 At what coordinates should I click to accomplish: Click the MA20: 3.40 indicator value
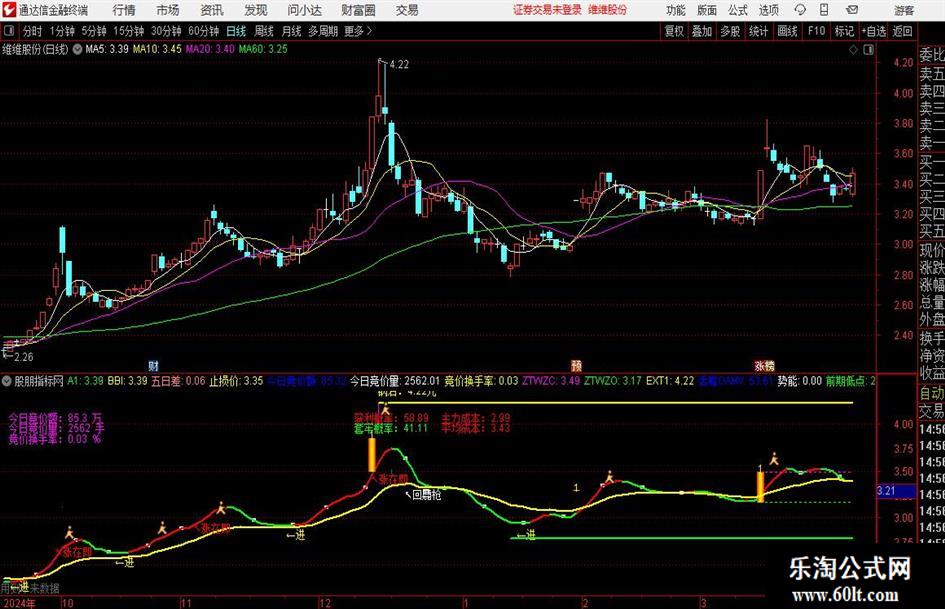pos(210,49)
